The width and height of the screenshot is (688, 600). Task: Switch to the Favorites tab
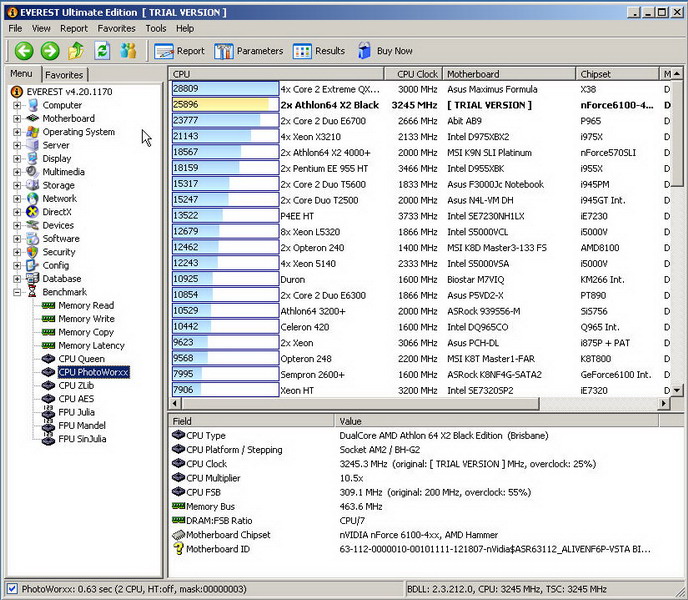pos(64,75)
